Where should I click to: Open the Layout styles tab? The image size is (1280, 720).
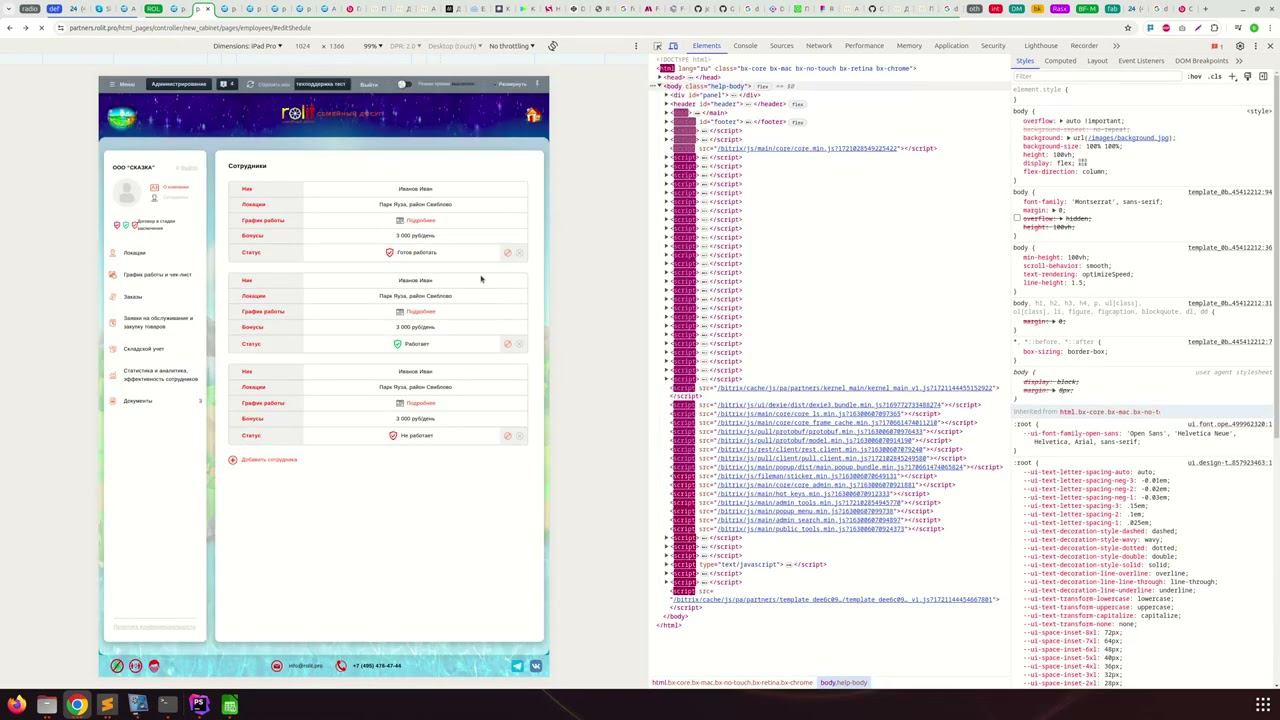(x=1097, y=61)
